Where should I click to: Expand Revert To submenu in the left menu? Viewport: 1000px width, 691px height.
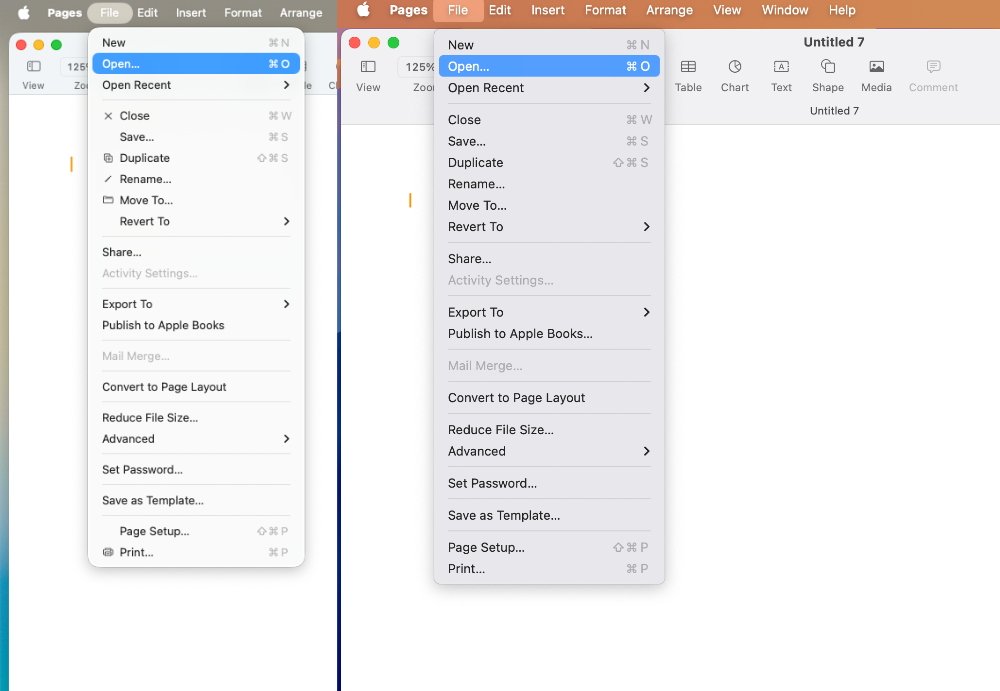(196, 221)
